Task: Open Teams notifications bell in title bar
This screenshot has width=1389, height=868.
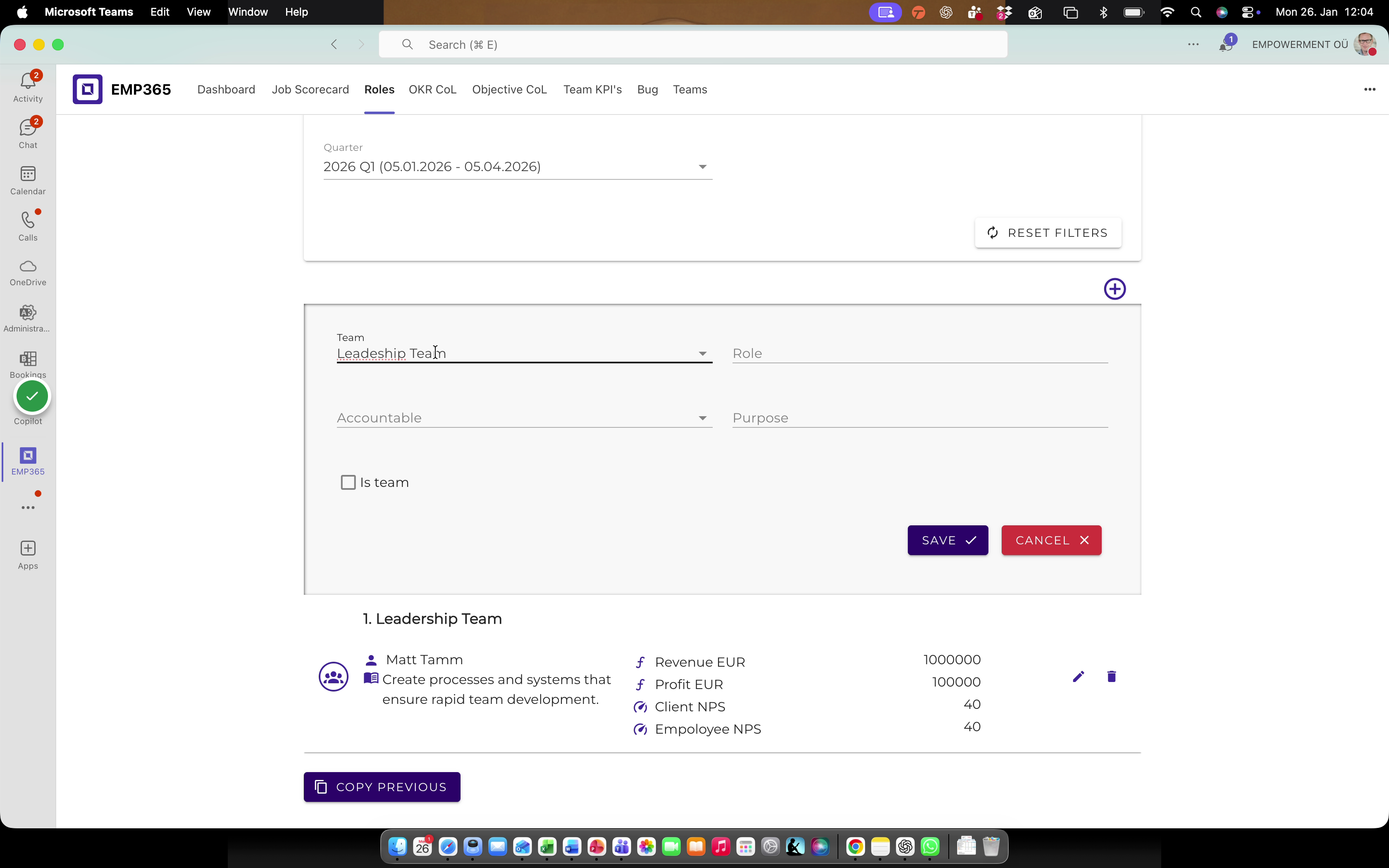Action: 1226,44
